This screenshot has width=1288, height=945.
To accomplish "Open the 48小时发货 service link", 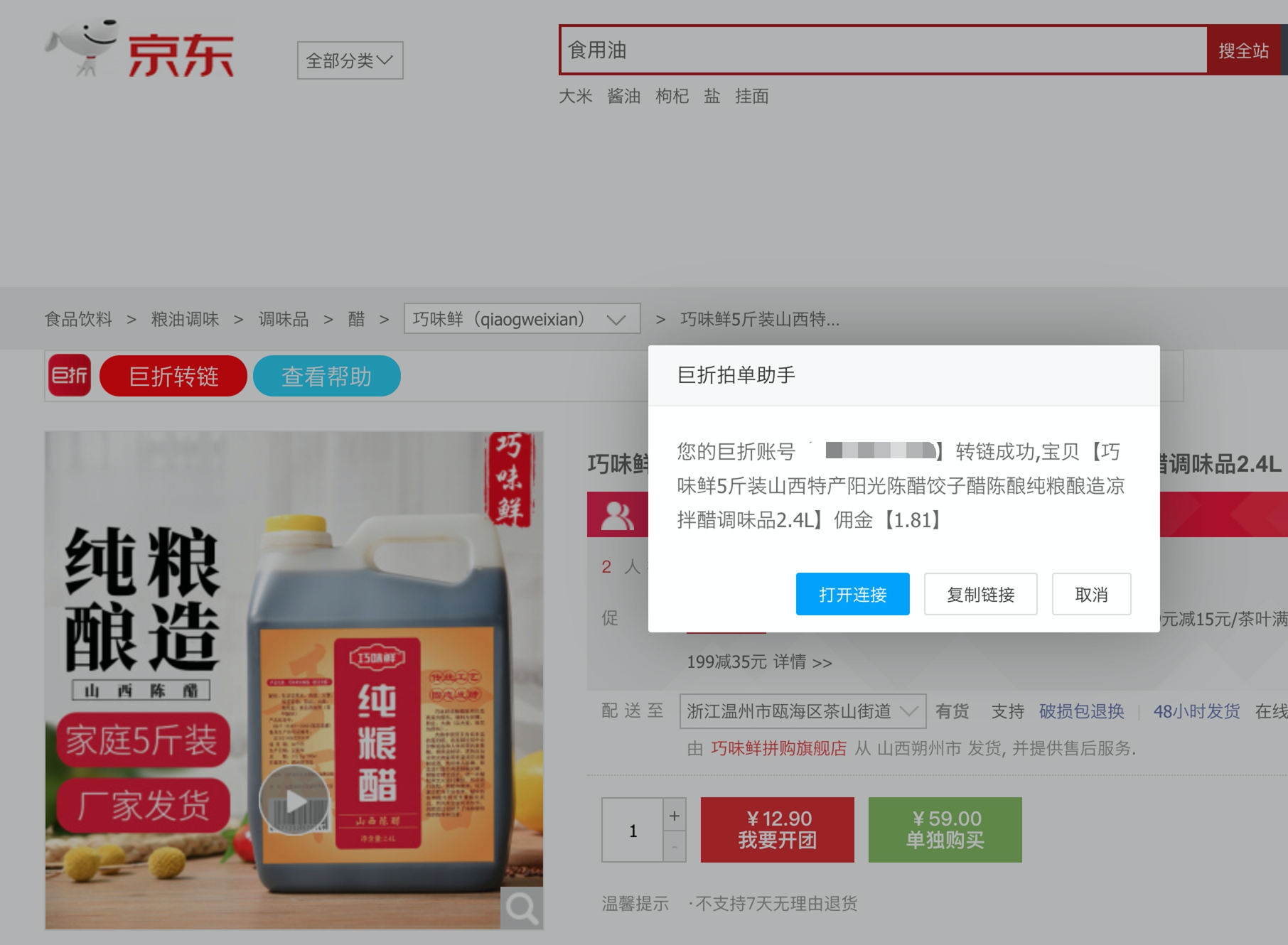I will pyautogui.click(x=1196, y=711).
